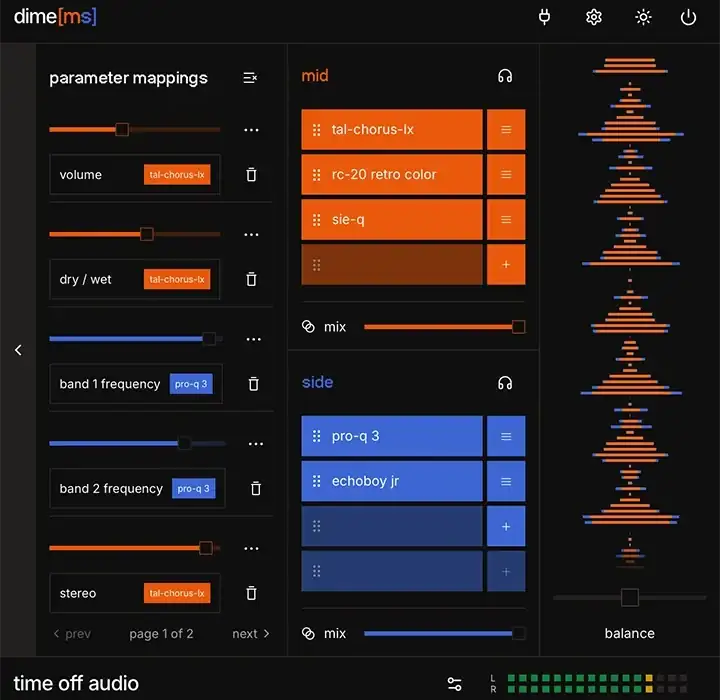Click the pro-q 3 tag on band 2 frequency
This screenshot has width=720, height=700.
point(193,488)
